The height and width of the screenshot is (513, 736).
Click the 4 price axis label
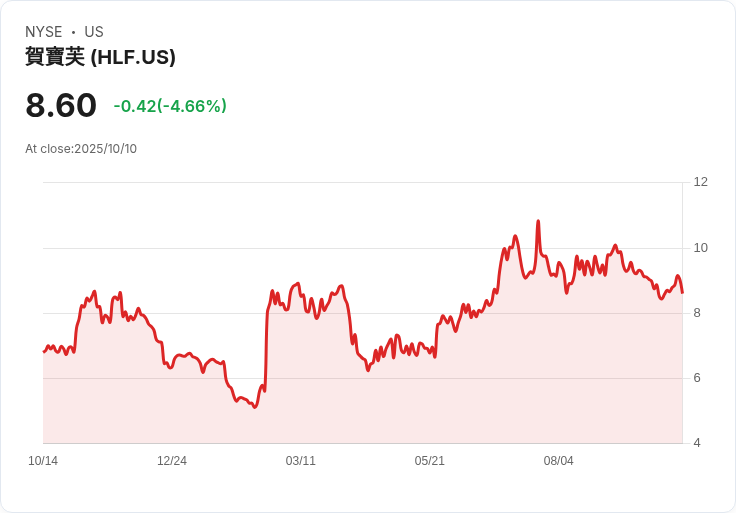(697, 443)
